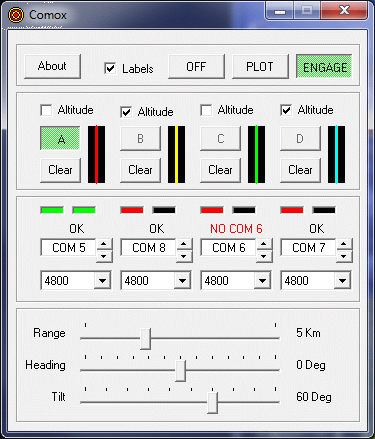Click the COM 7 port field
Screen dimensions: 375x439
pos(308,248)
